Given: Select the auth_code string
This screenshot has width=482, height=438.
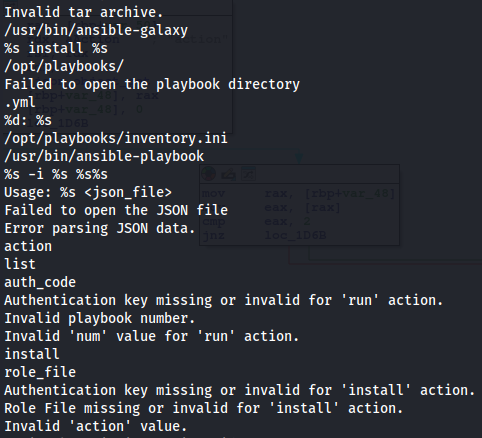Looking at the screenshot, I should 40,282.
